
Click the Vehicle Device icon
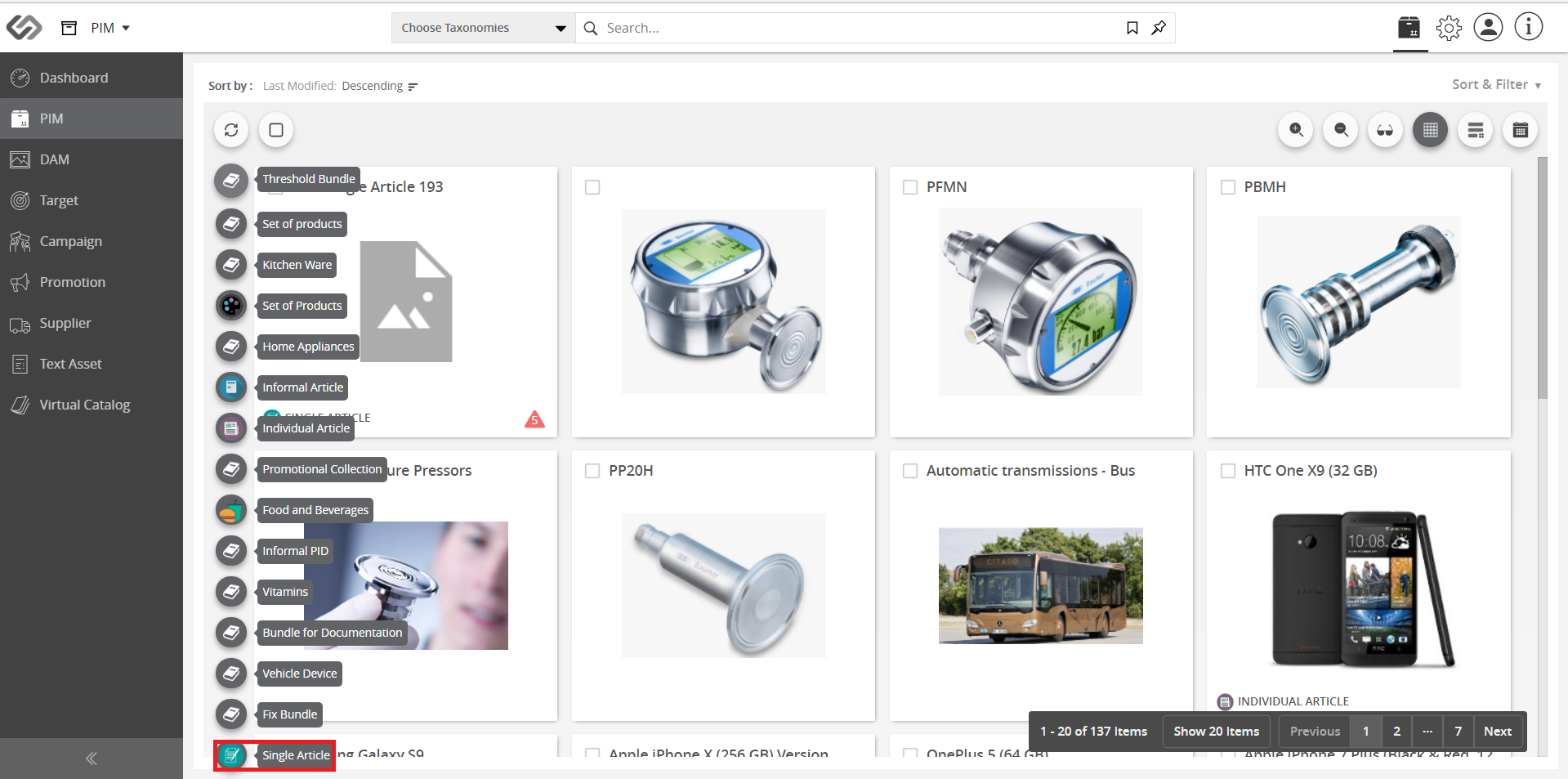(231, 673)
